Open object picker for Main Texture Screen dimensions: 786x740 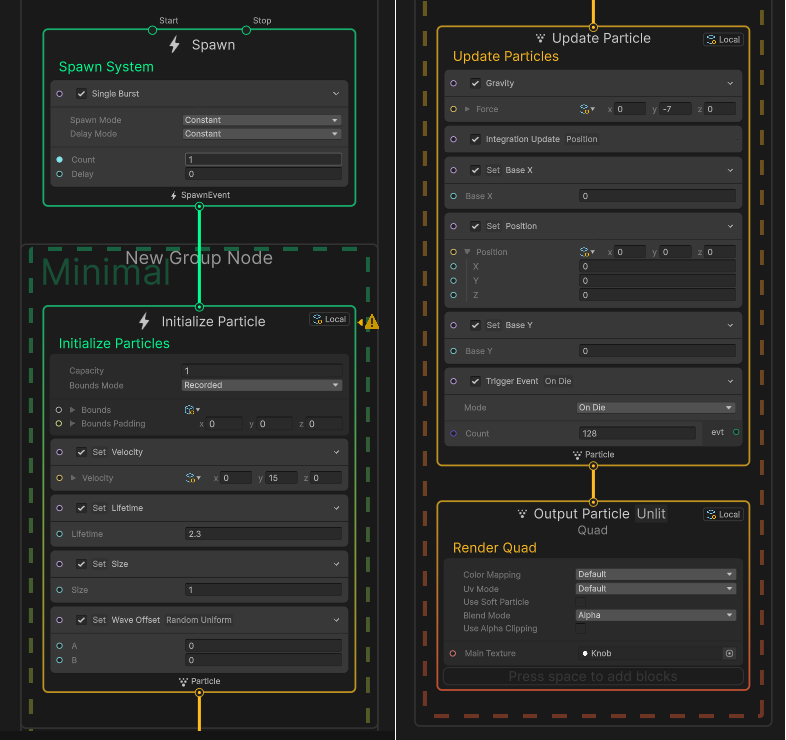tap(729, 653)
